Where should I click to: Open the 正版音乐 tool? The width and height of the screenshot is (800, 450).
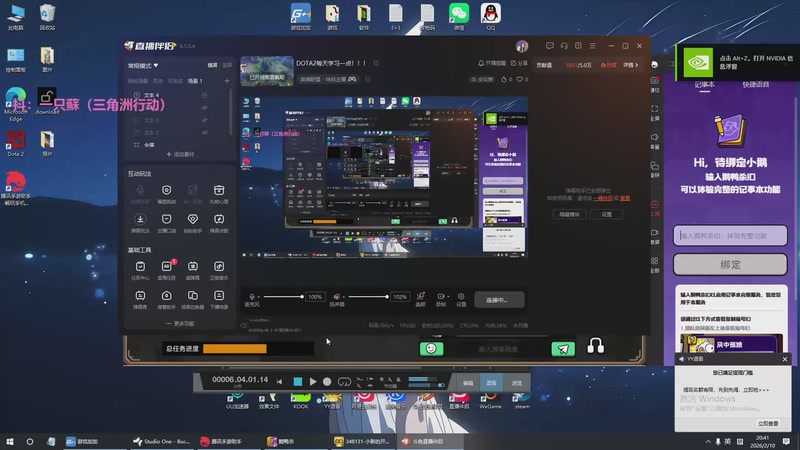[x=219, y=270]
